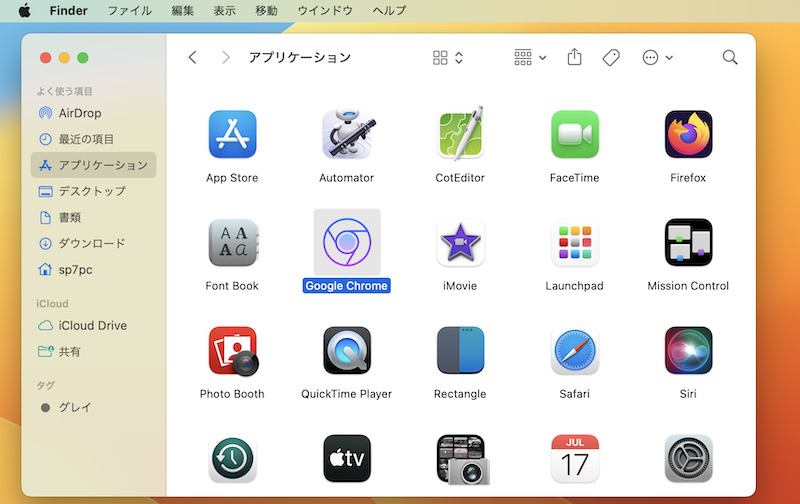
Task: Click the Firefox app icon
Action: [x=688, y=135]
